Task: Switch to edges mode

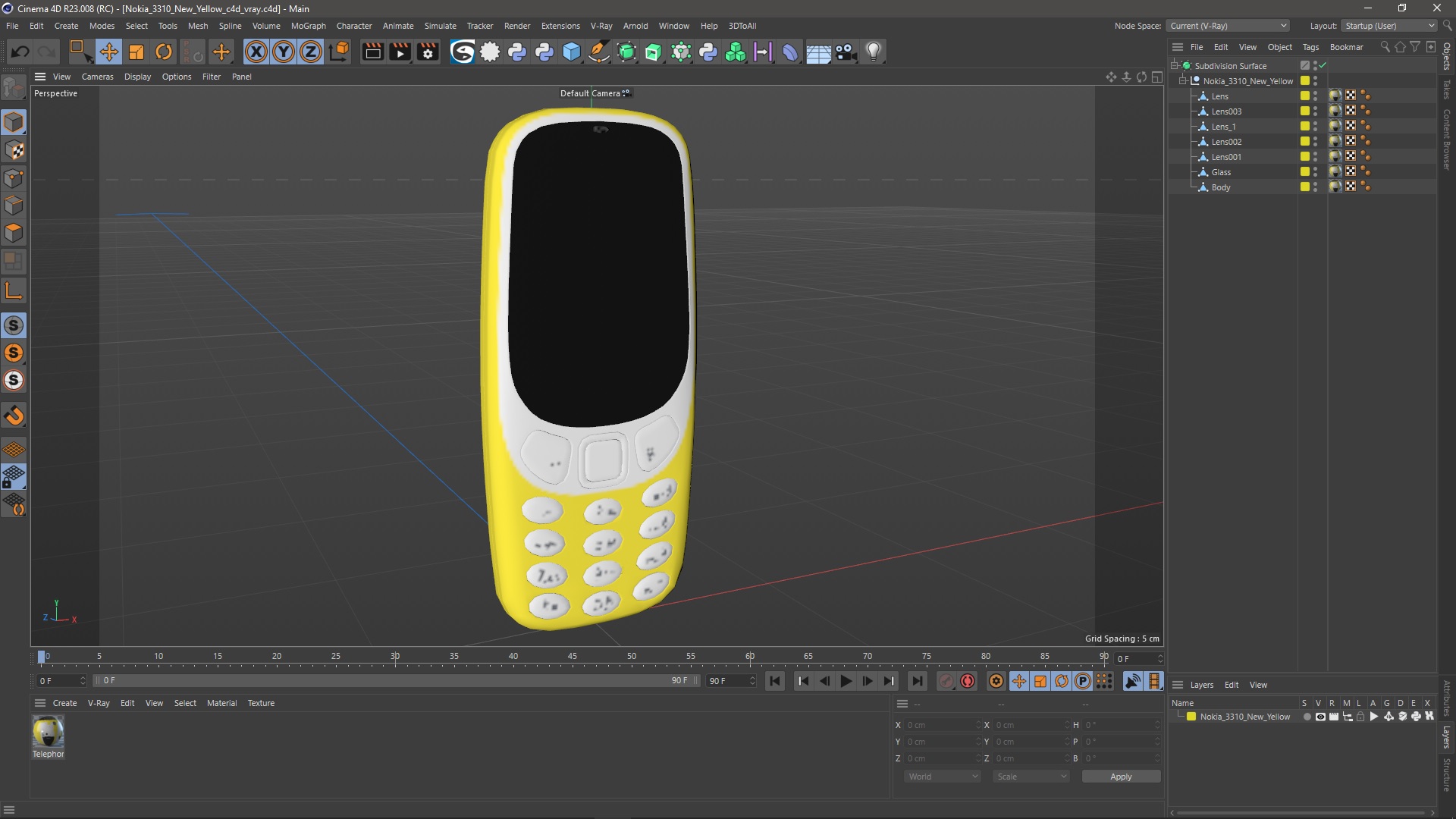Action: click(14, 206)
